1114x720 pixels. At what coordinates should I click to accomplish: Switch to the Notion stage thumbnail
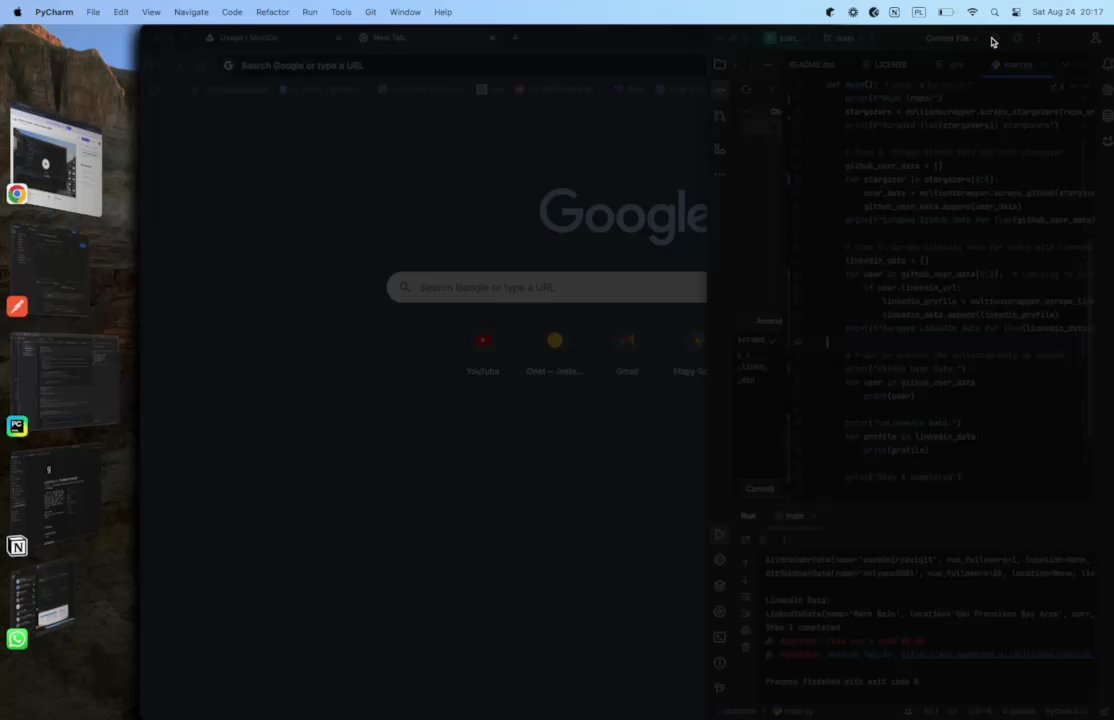coord(55,495)
